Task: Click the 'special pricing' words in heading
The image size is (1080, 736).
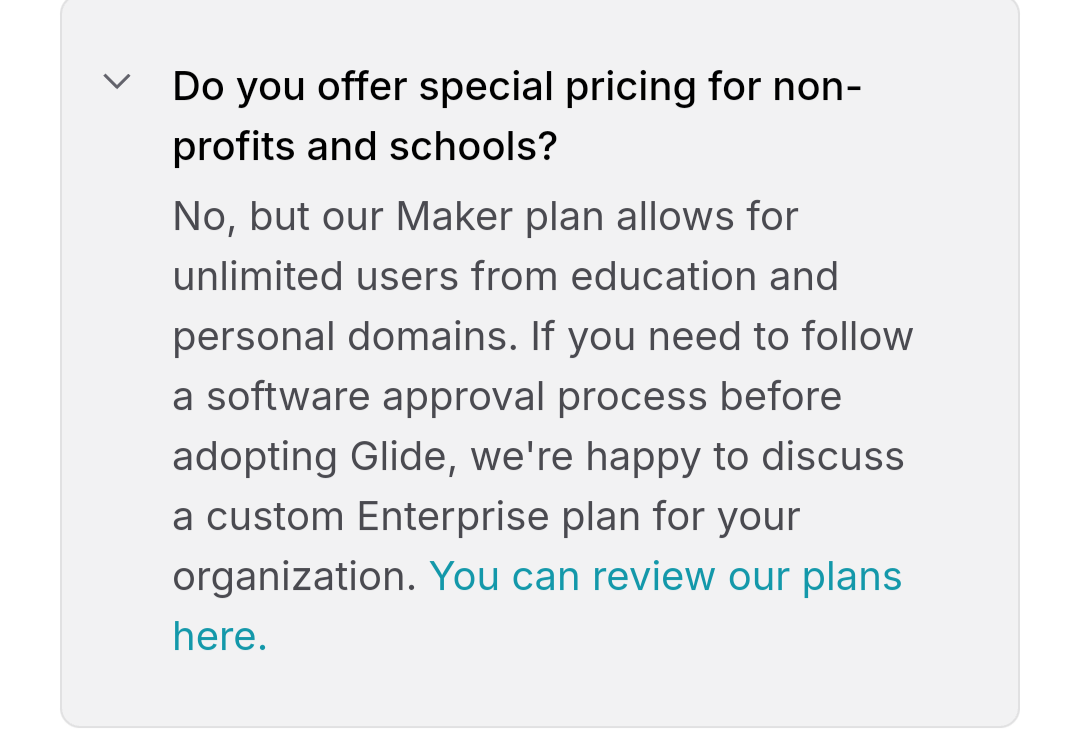Action: coord(555,87)
